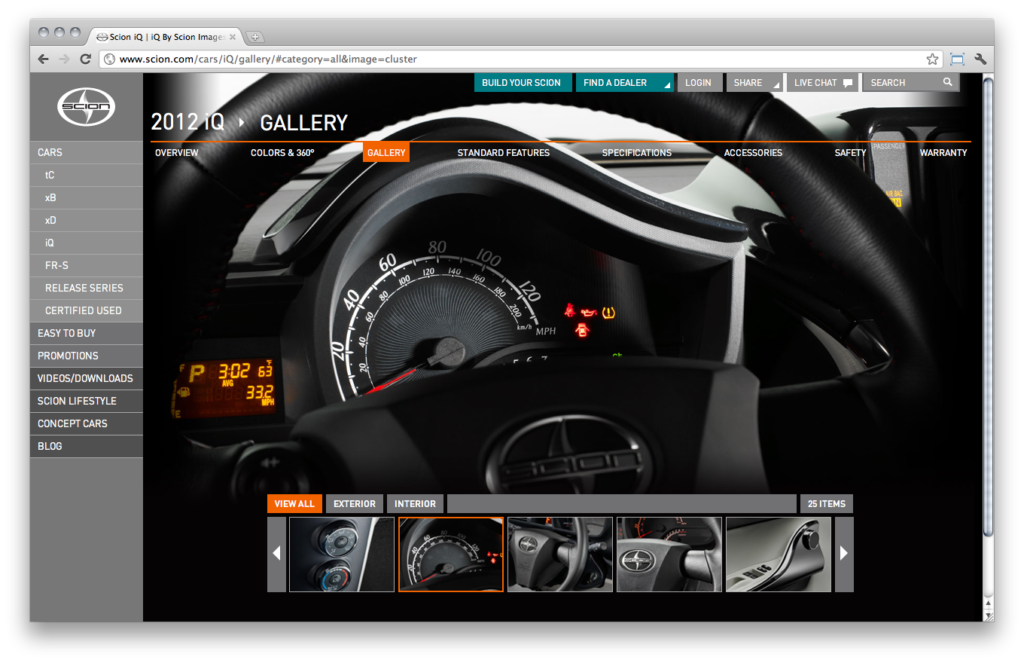Image resolution: width=1024 pixels, height=663 pixels.
Task: Click the Scion logo in the sidebar
Action: [x=86, y=106]
